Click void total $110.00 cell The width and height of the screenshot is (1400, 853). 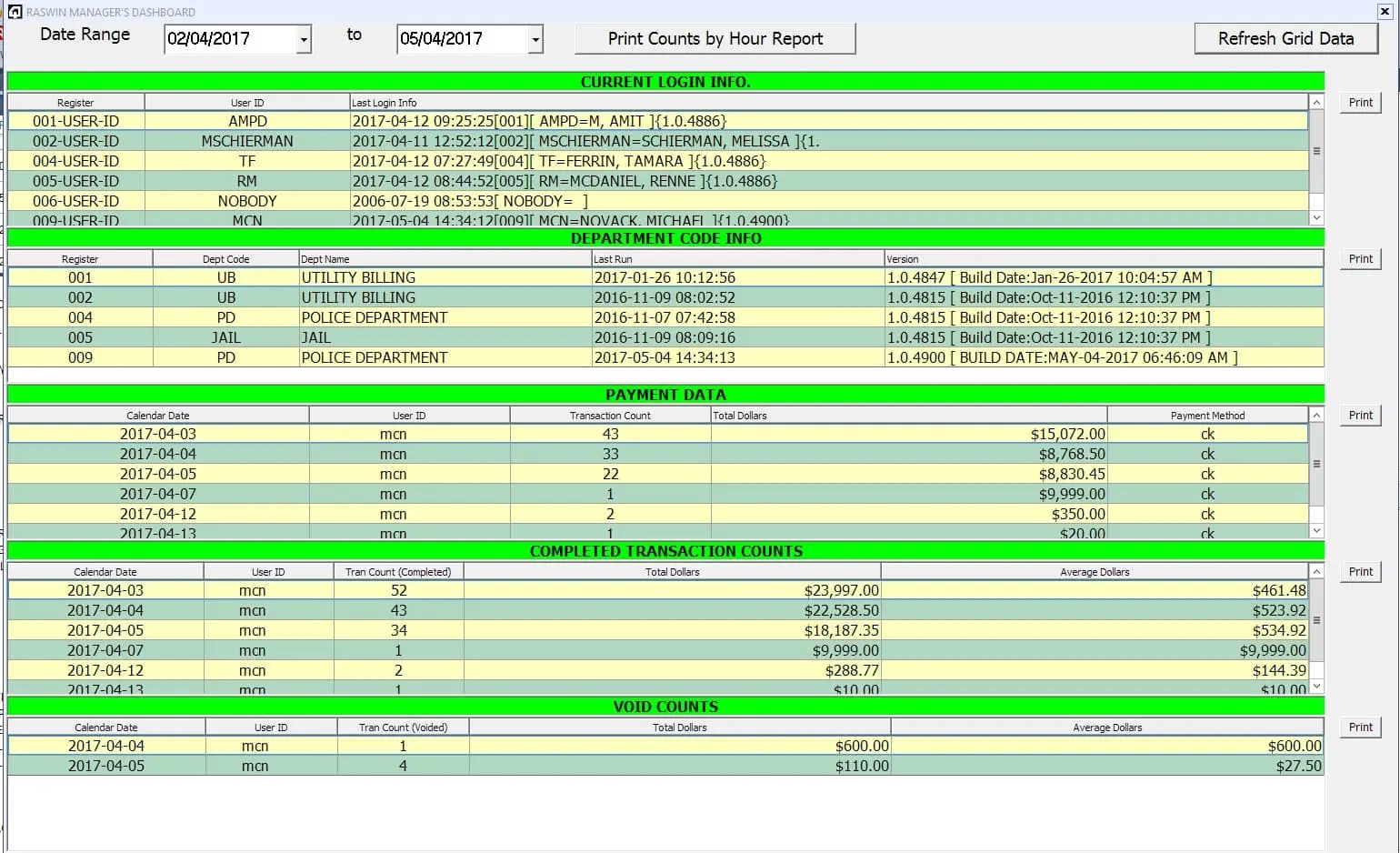click(x=680, y=766)
